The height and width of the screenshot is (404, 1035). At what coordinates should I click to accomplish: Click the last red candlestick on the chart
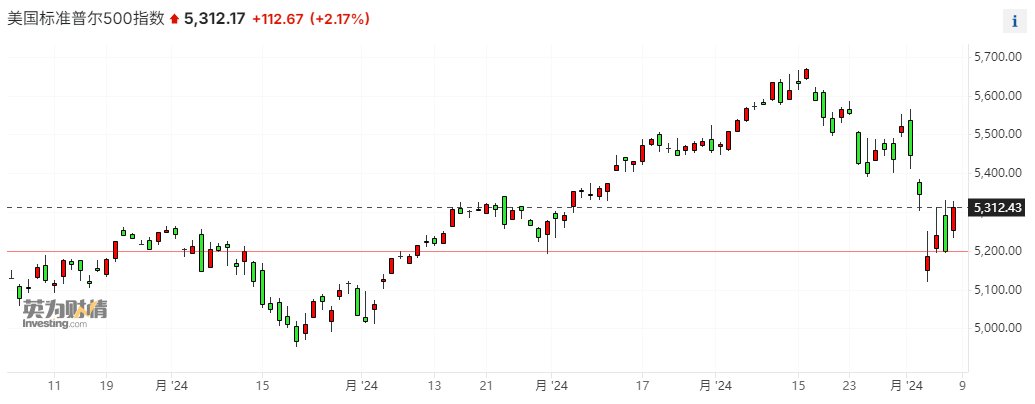(954, 218)
